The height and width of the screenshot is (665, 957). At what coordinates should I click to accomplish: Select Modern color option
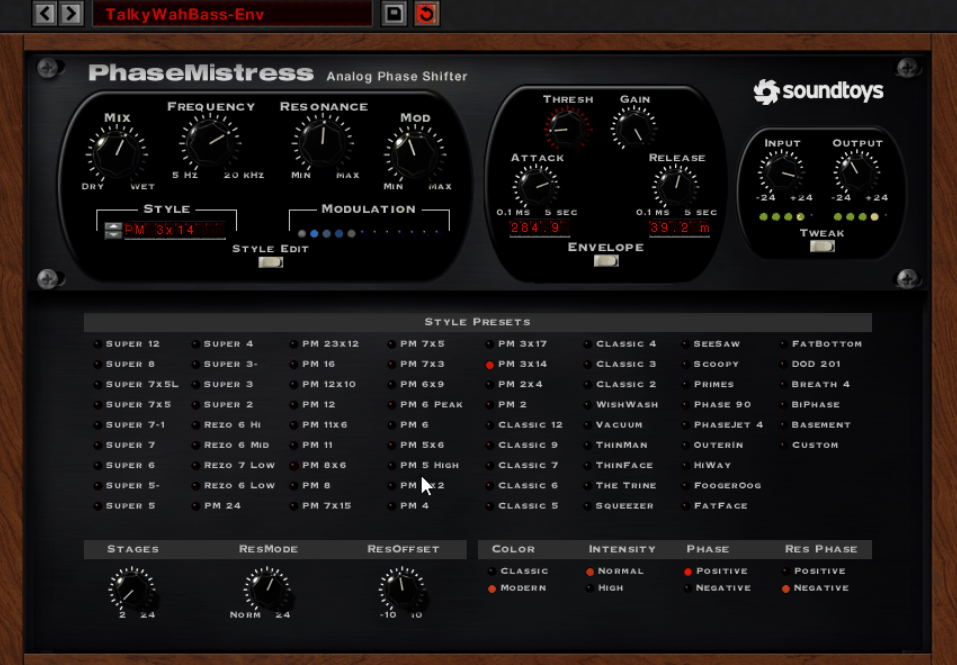coord(518,588)
